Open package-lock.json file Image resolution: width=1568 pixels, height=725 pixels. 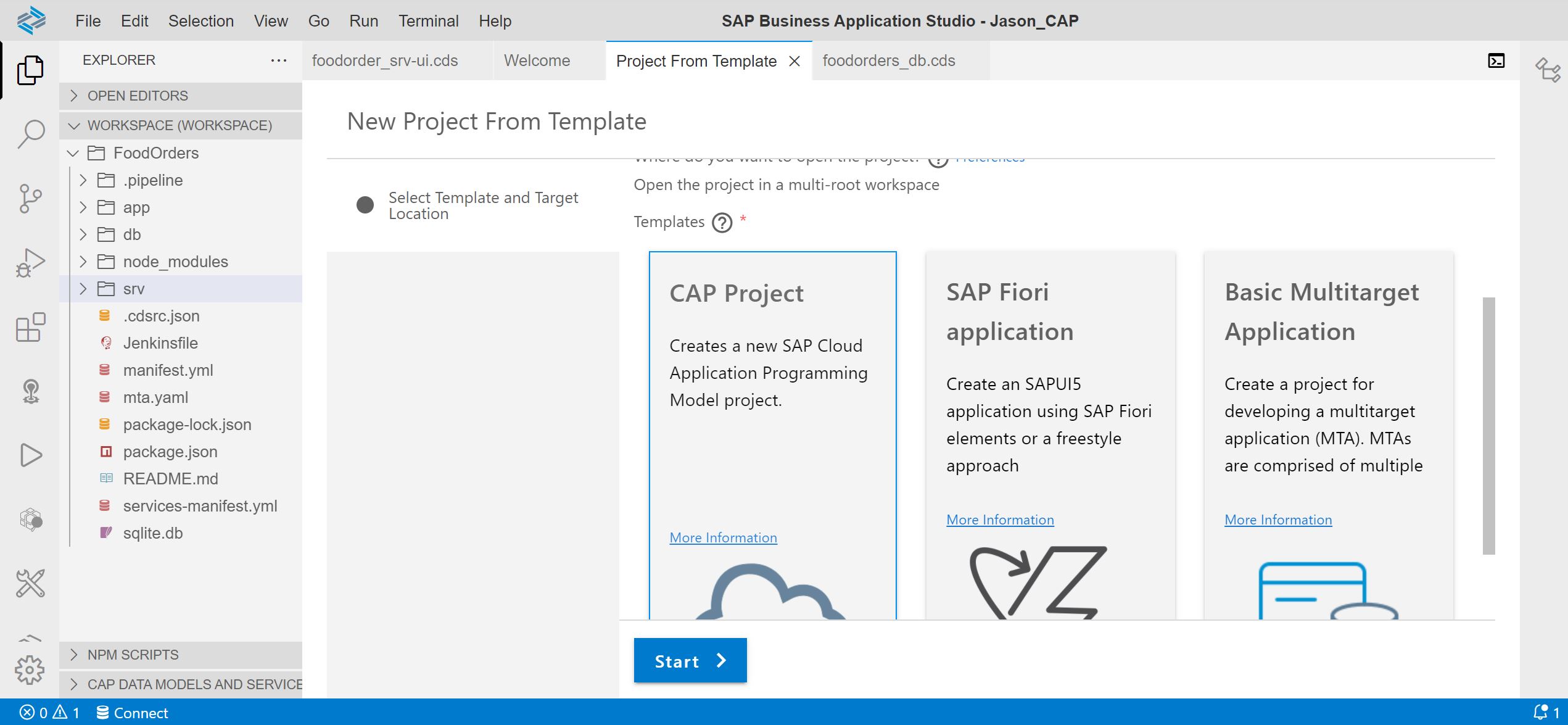(x=187, y=425)
